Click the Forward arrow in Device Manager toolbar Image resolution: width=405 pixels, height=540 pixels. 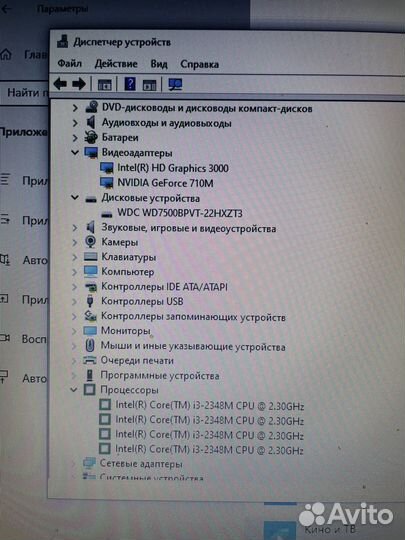pos(79,84)
